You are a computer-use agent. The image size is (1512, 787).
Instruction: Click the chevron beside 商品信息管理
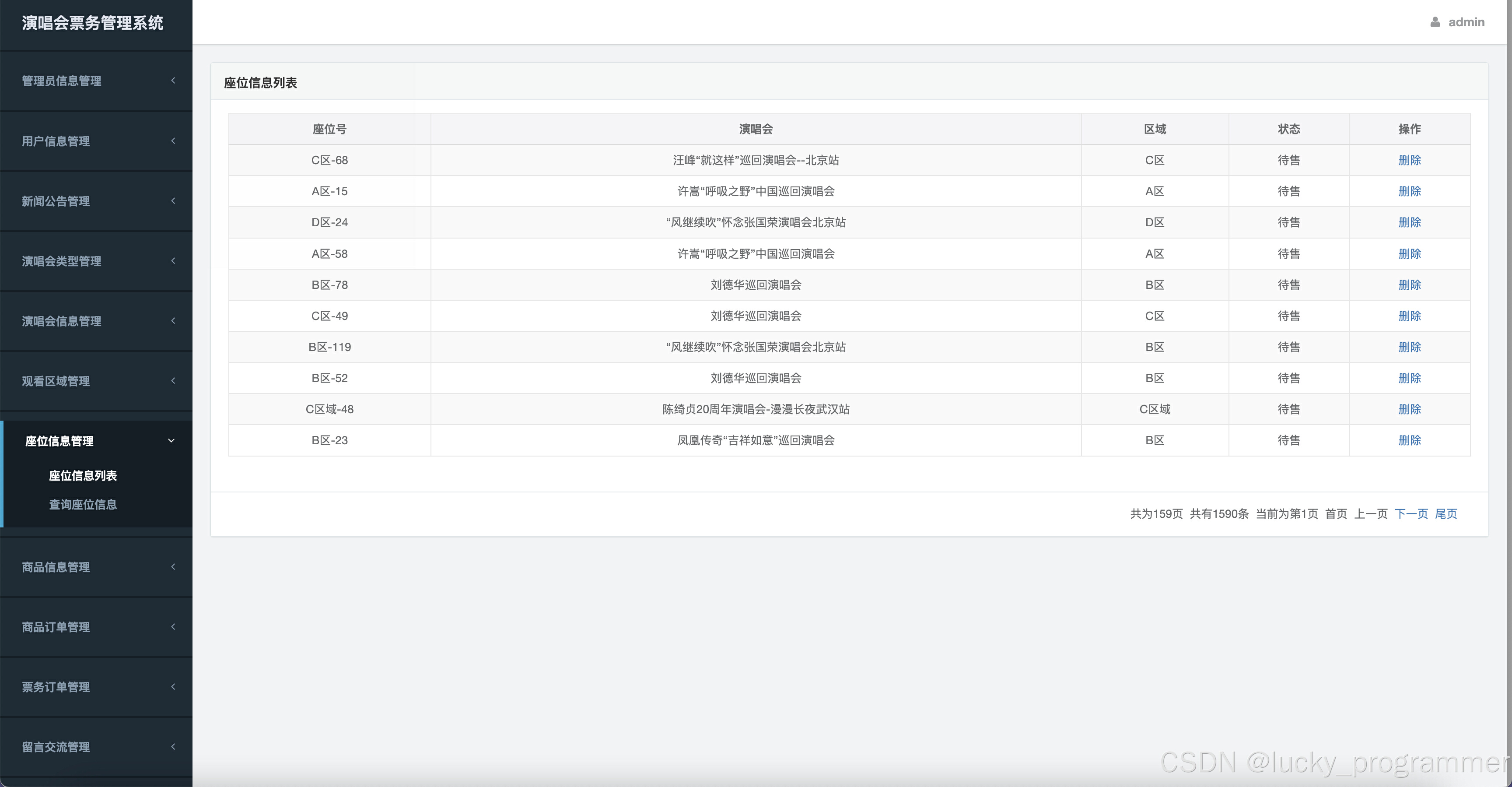pyautogui.click(x=173, y=567)
